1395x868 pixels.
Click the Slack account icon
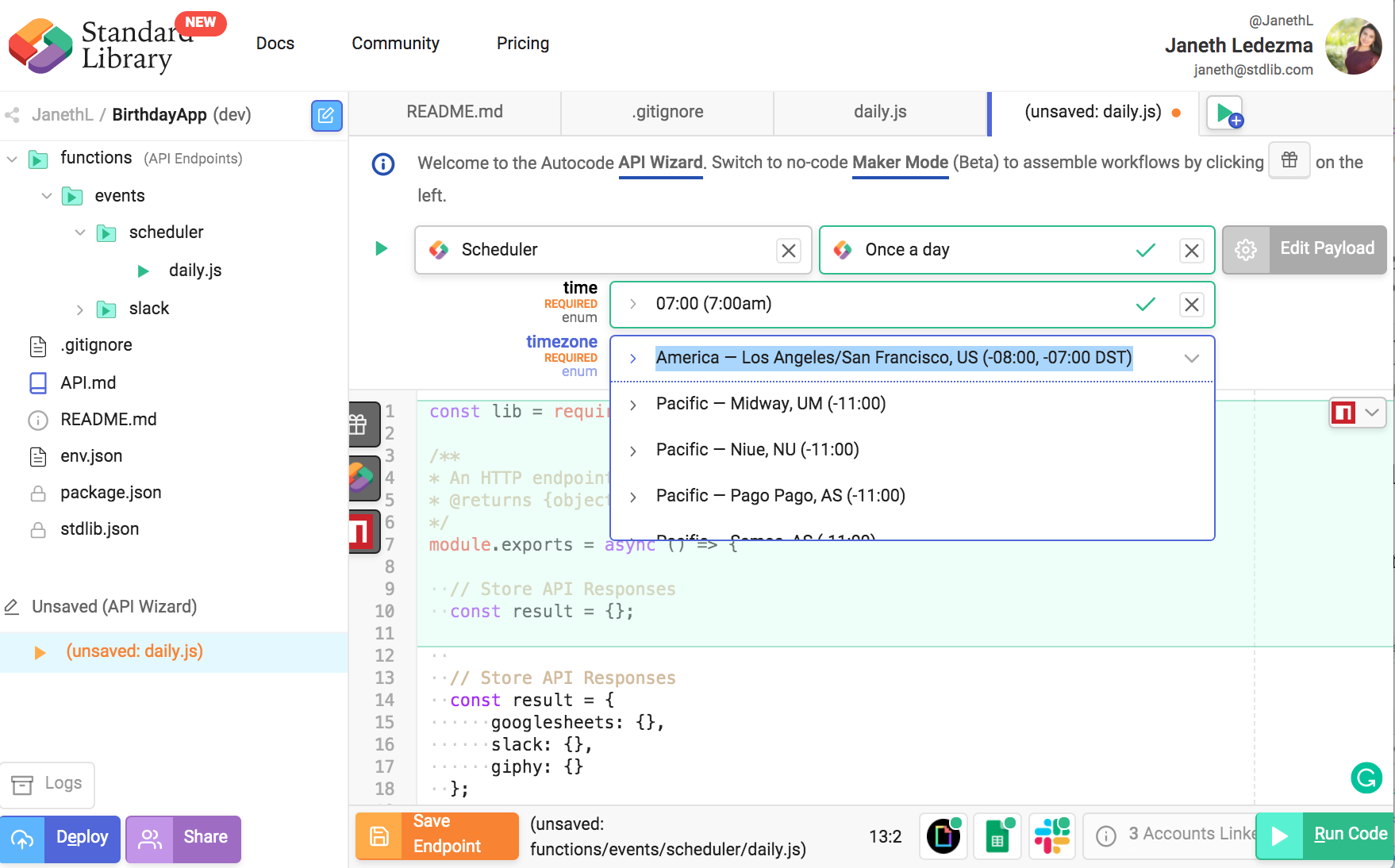pos(1052,836)
